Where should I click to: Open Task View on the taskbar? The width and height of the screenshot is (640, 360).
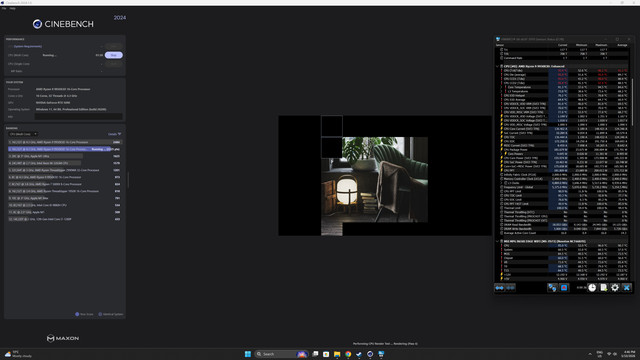(x=315, y=354)
